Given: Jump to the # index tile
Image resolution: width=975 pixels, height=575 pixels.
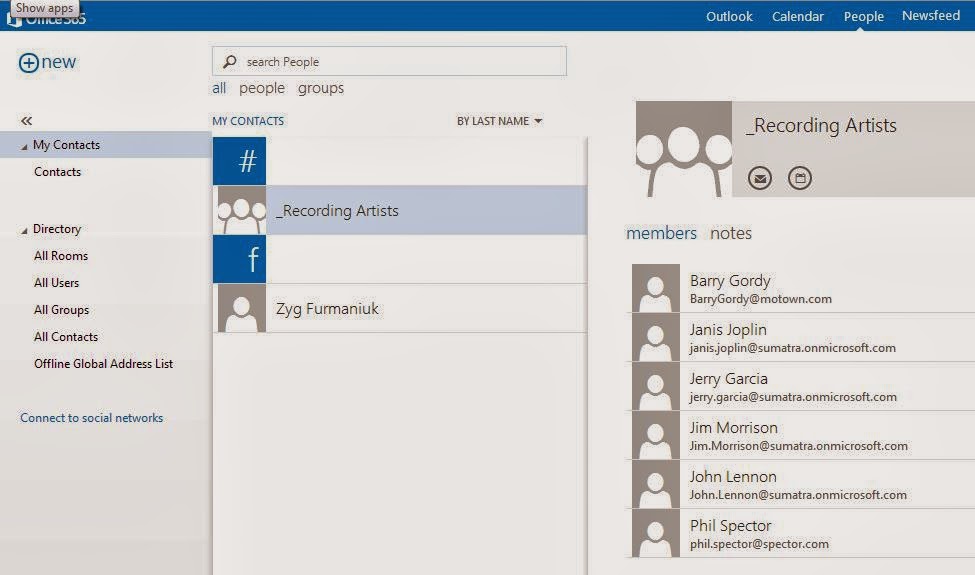Looking at the screenshot, I should [240, 161].
